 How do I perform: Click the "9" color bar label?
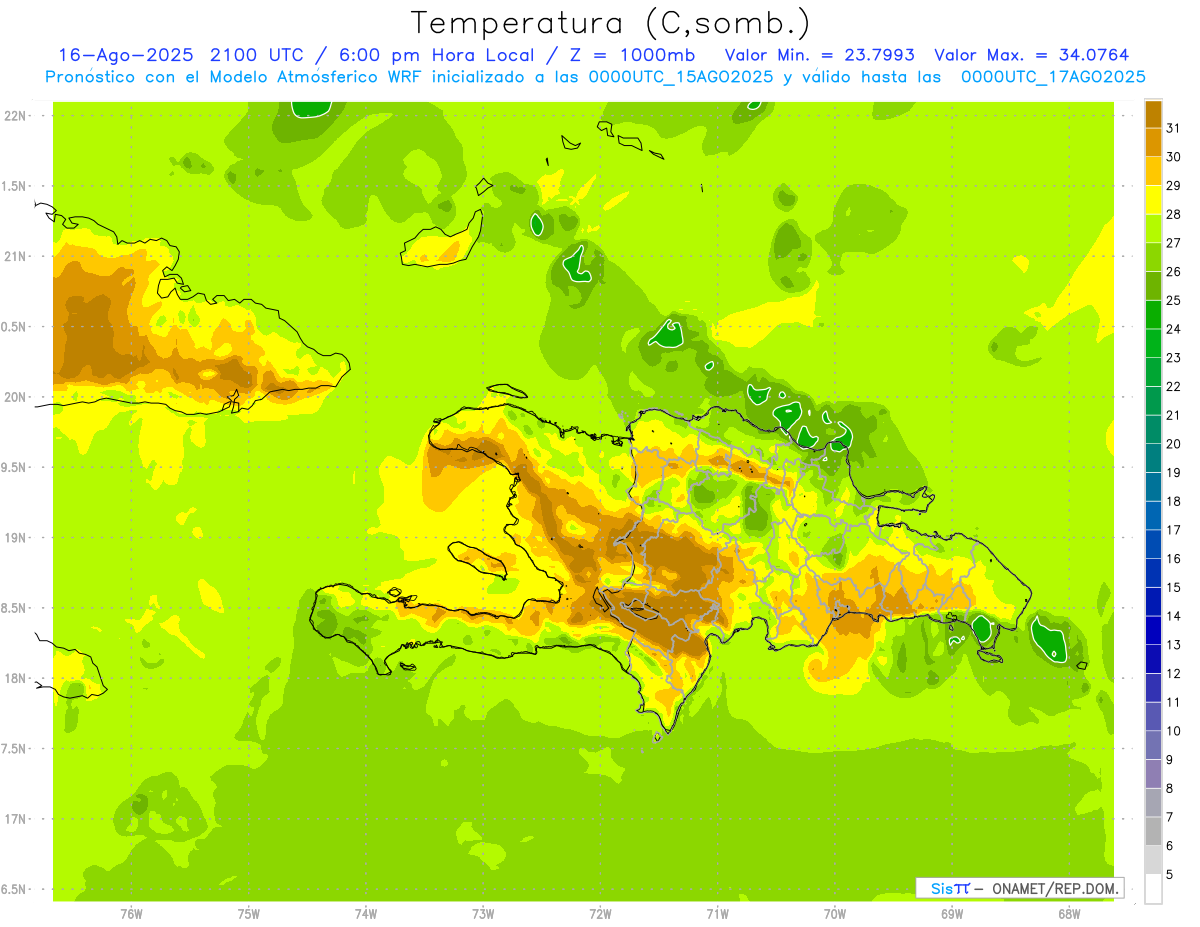(x=1170, y=760)
